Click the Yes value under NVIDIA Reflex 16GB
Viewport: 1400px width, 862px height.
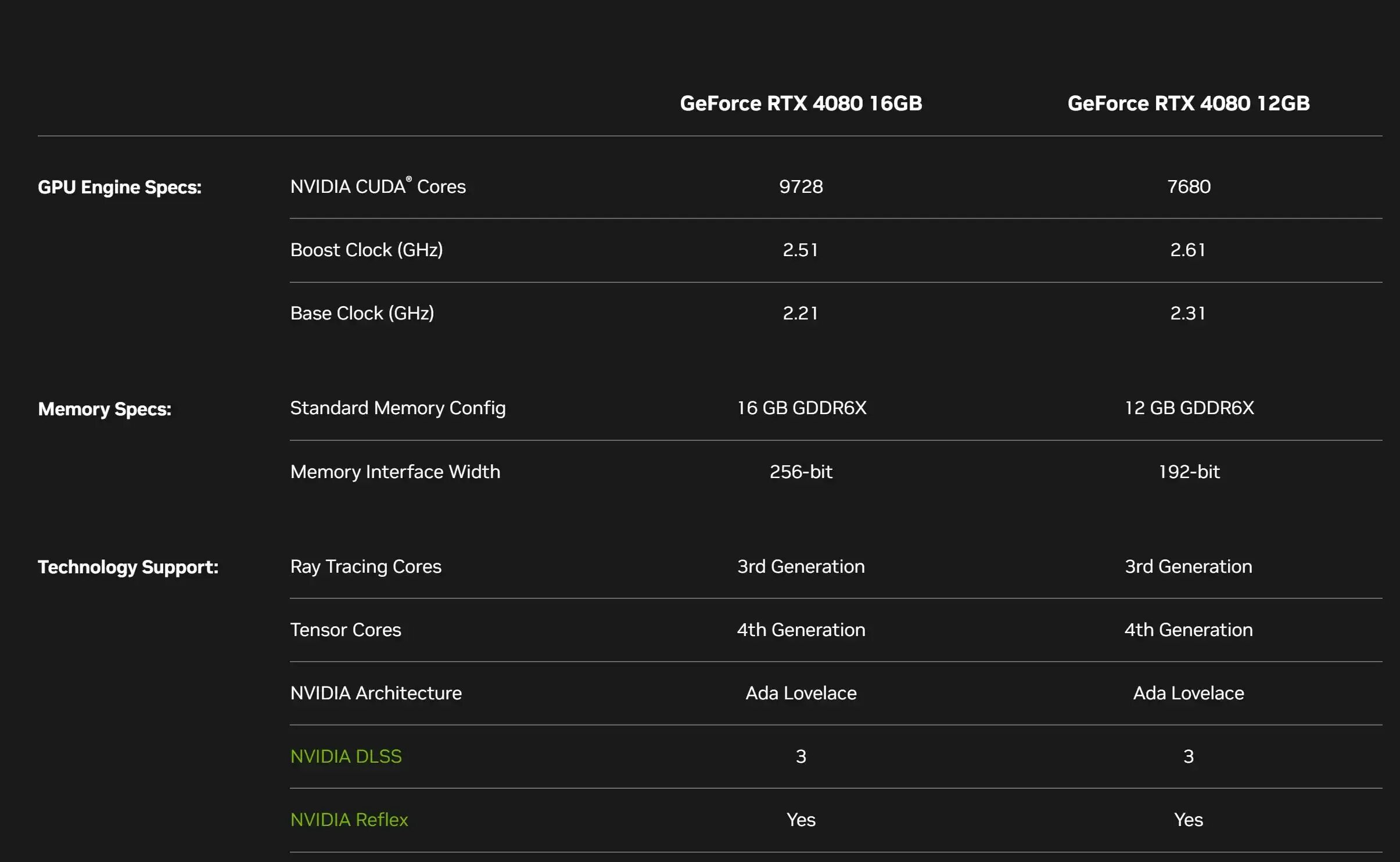coord(800,820)
